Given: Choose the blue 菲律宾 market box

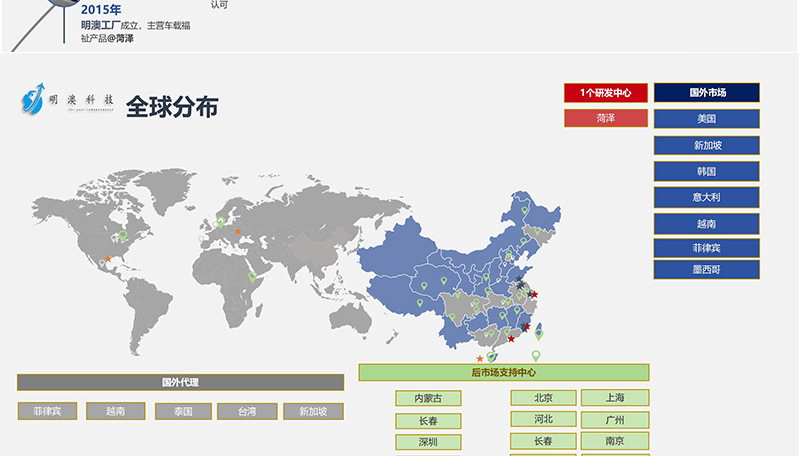Looking at the screenshot, I should point(707,248).
